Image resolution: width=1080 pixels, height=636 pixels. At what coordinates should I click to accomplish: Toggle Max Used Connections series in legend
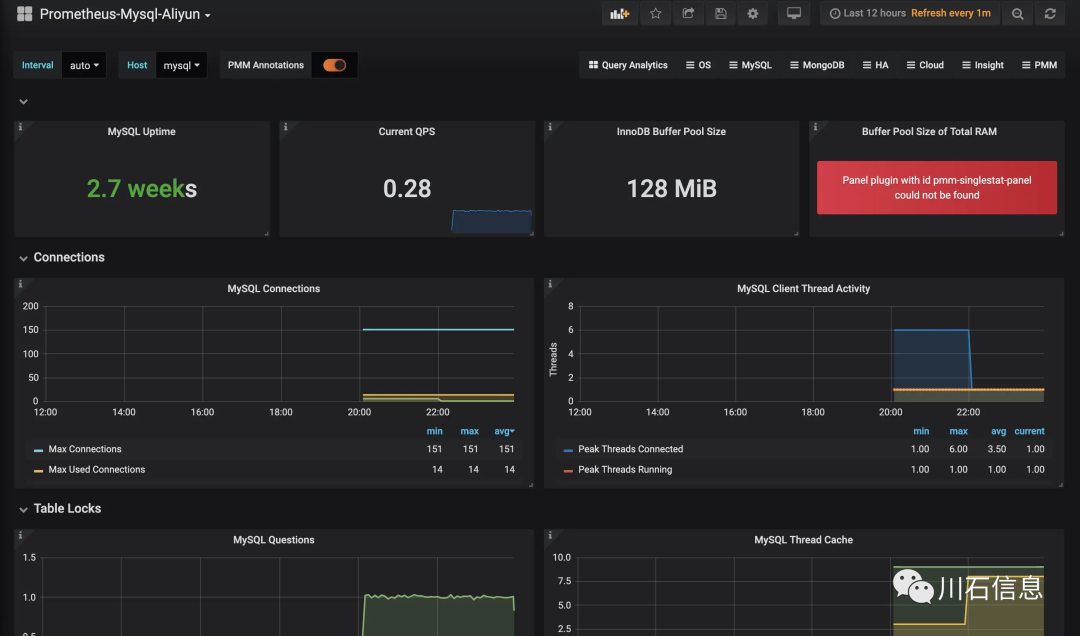96,470
